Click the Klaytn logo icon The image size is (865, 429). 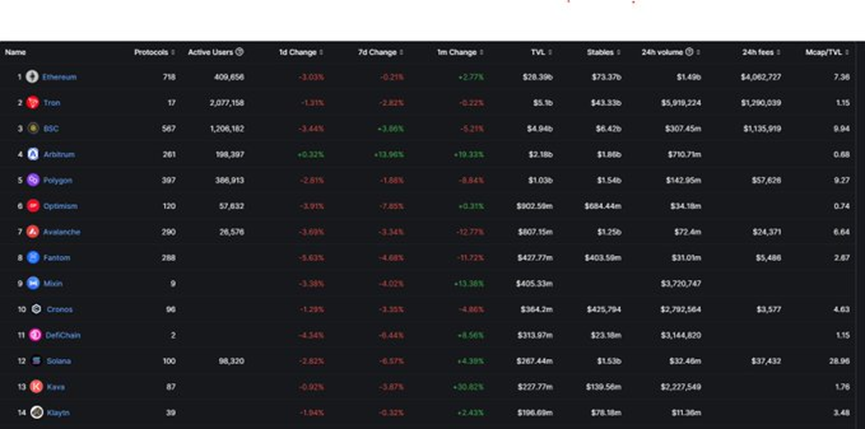[37, 412]
